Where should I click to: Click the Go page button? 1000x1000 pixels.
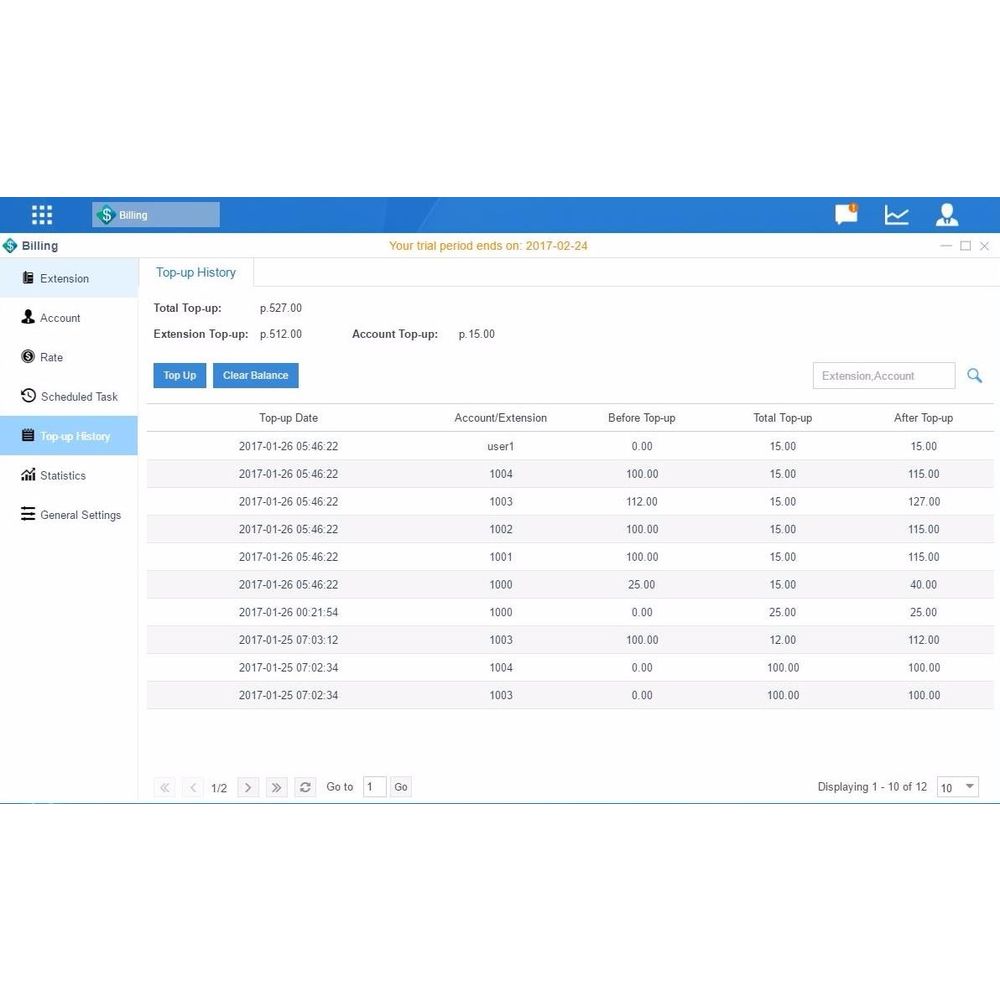click(x=401, y=787)
